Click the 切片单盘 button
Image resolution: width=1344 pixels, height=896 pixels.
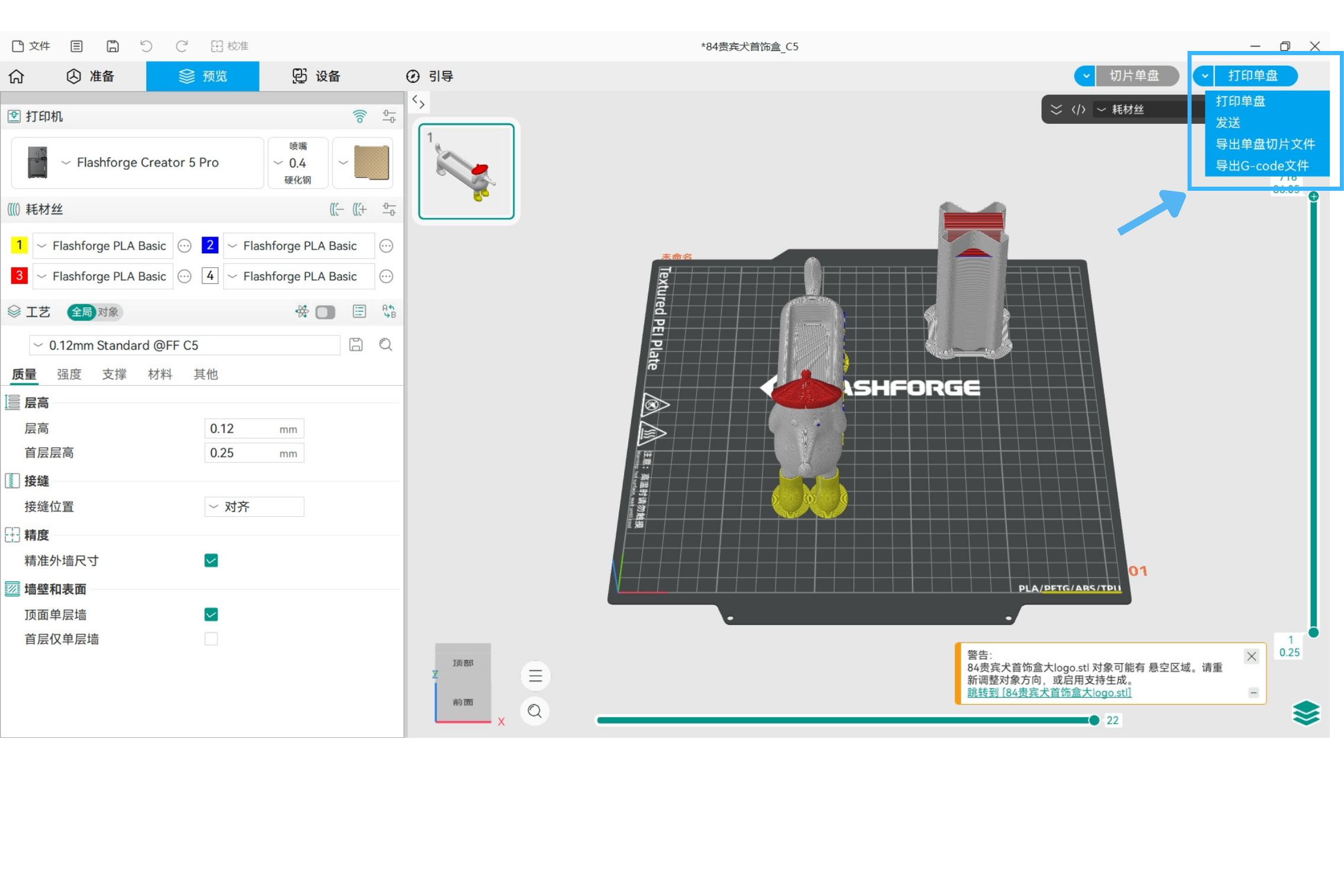(x=1137, y=76)
